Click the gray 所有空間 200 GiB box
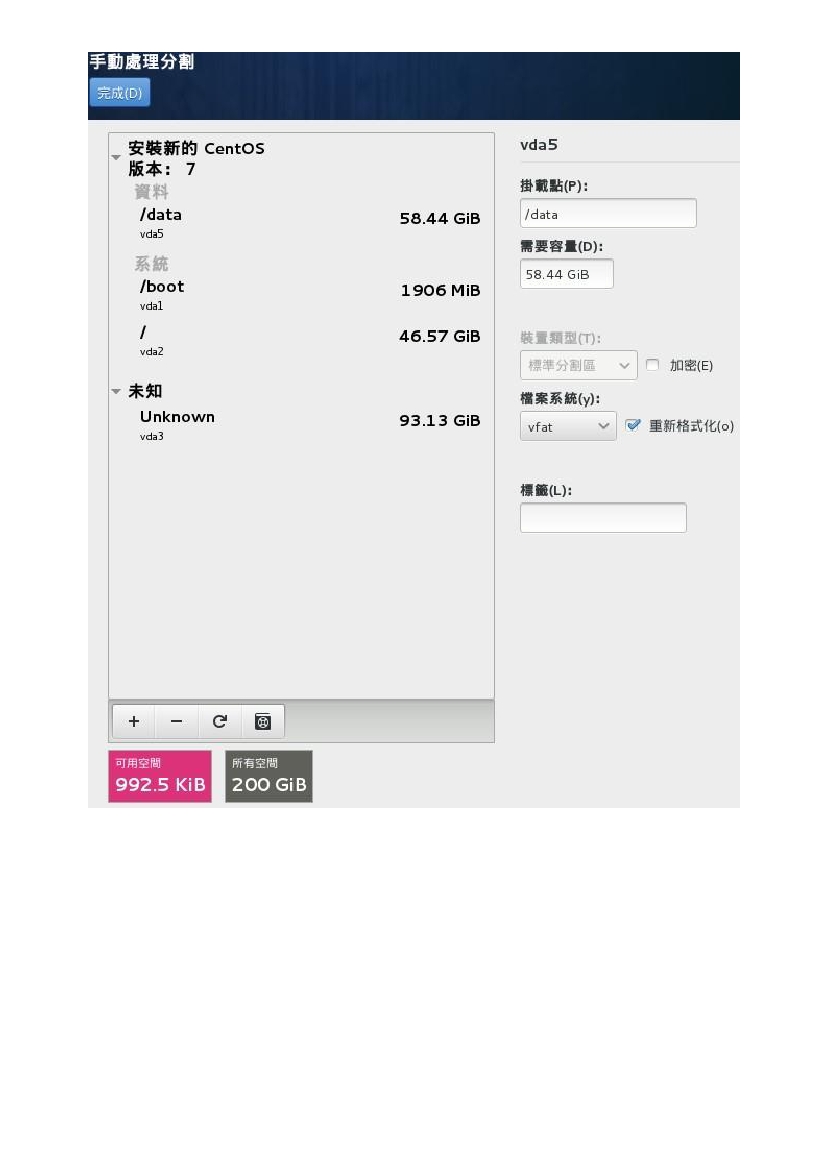Viewport: 827px width, 1169px height. point(268,776)
